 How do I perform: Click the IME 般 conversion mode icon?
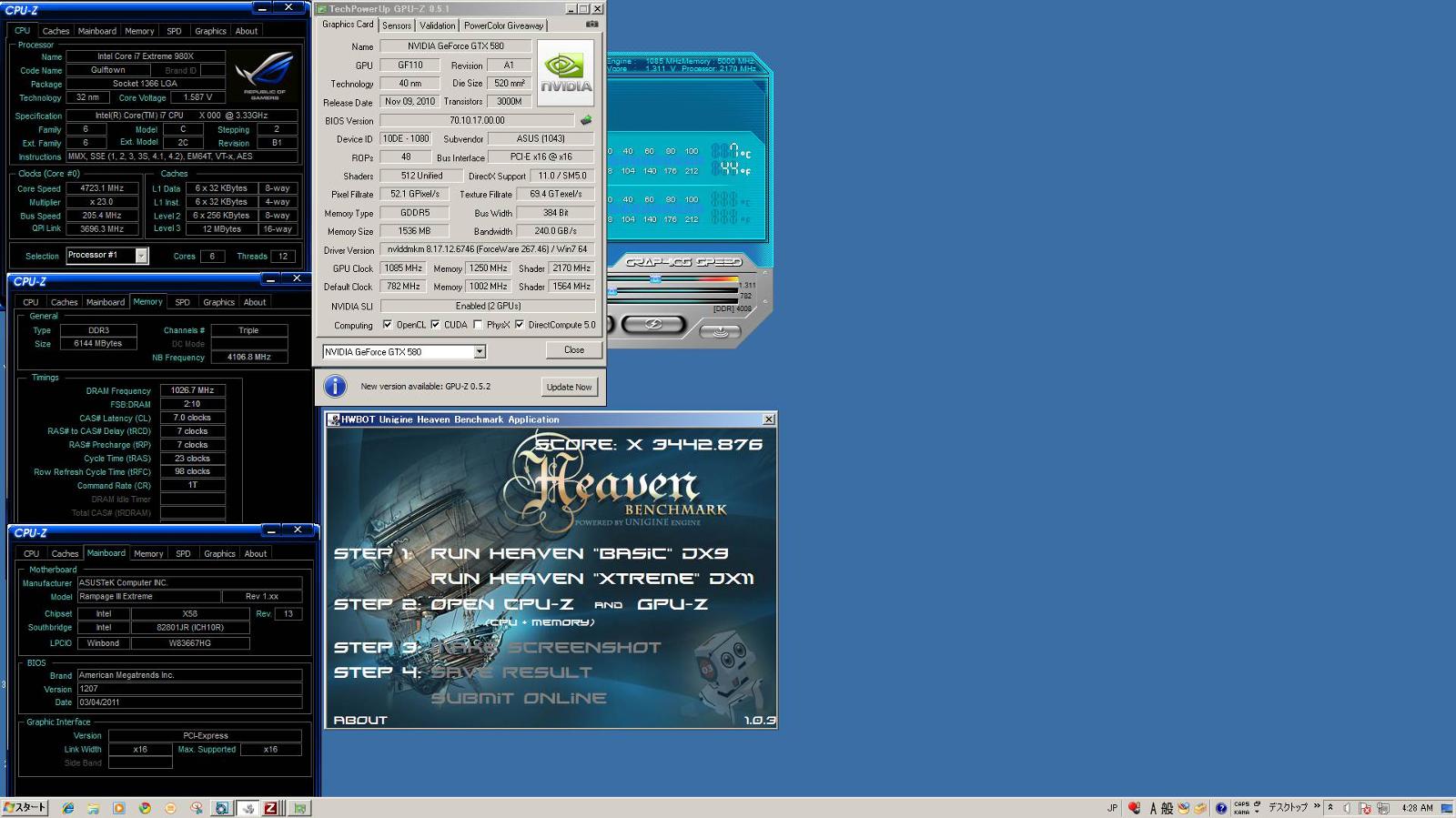coord(1167,808)
